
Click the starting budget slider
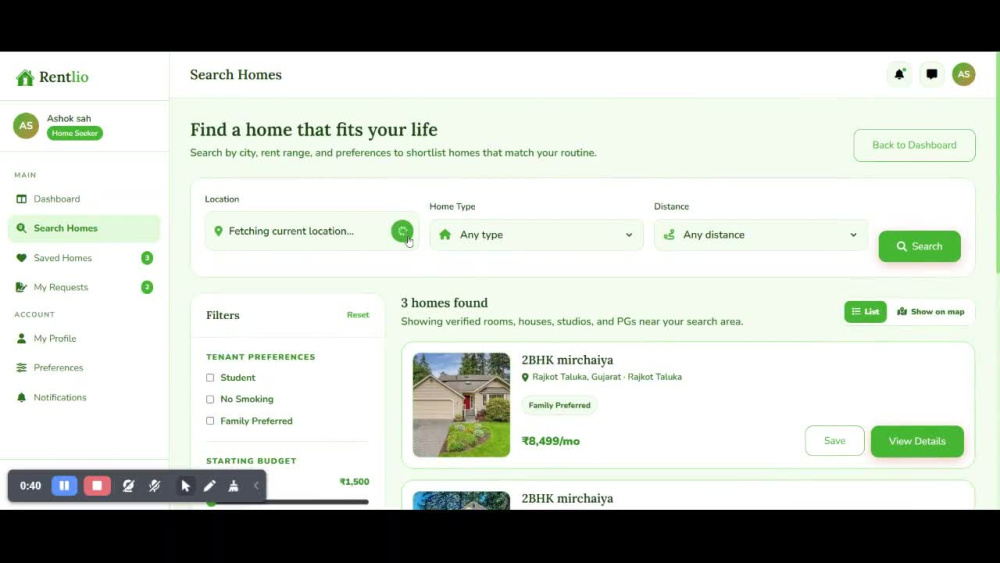pyautogui.click(x=288, y=502)
